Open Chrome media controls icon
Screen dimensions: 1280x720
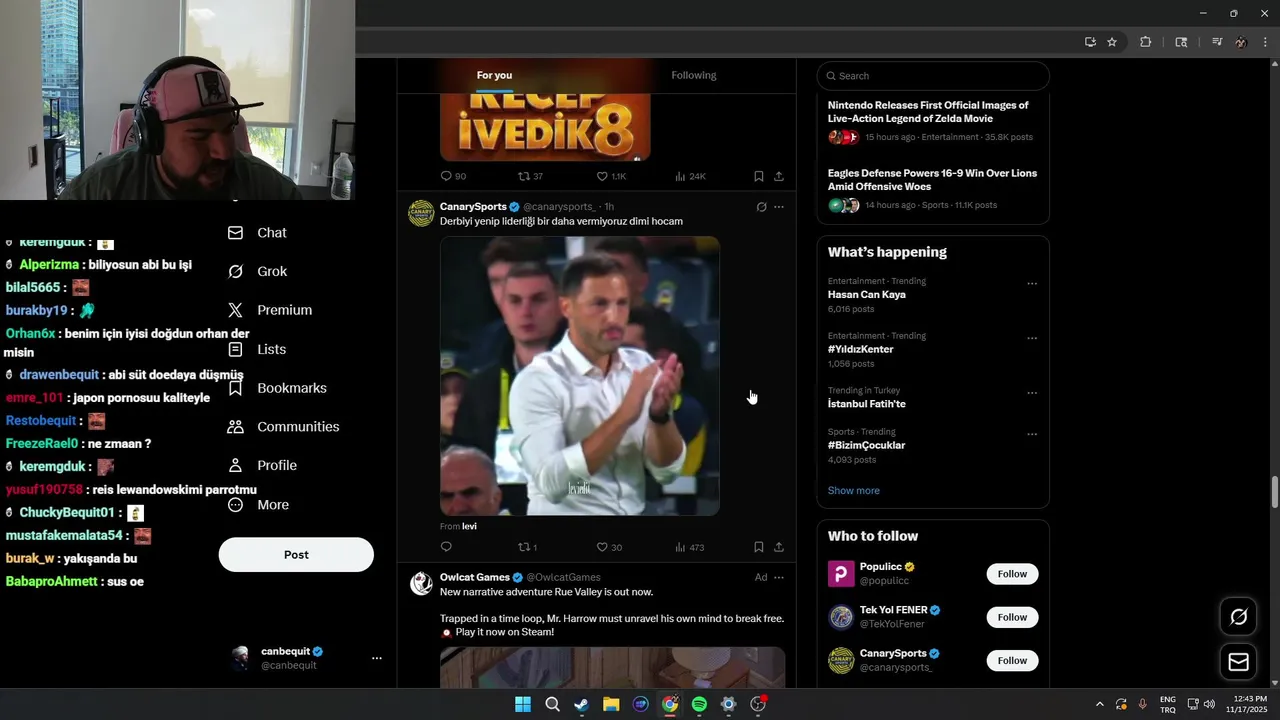pos(1216,42)
